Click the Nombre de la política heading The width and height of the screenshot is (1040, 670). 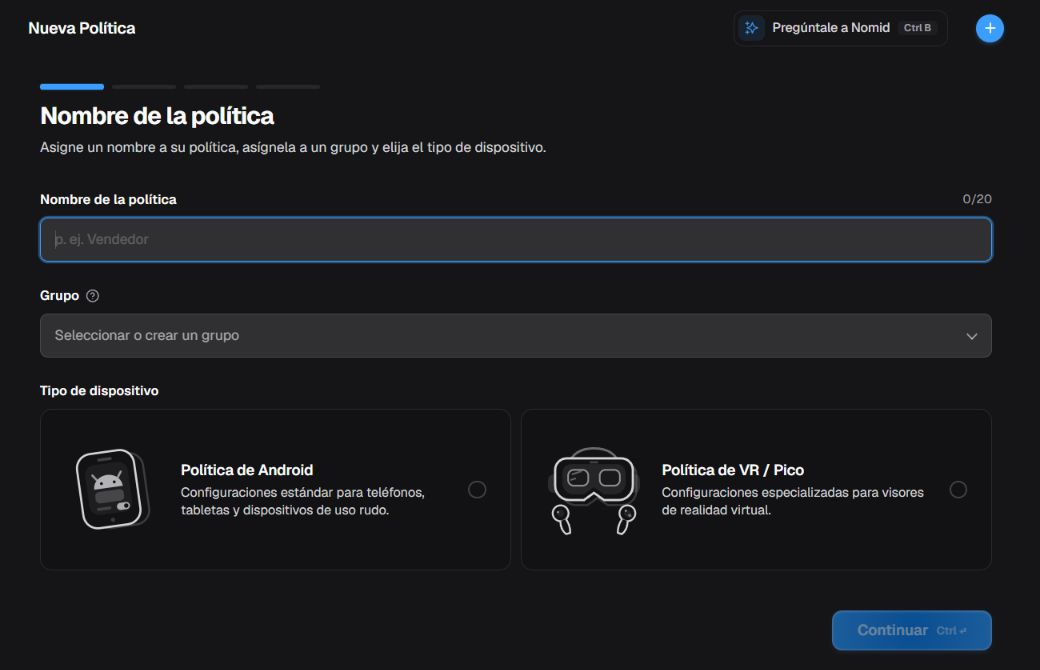pyautogui.click(x=157, y=116)
